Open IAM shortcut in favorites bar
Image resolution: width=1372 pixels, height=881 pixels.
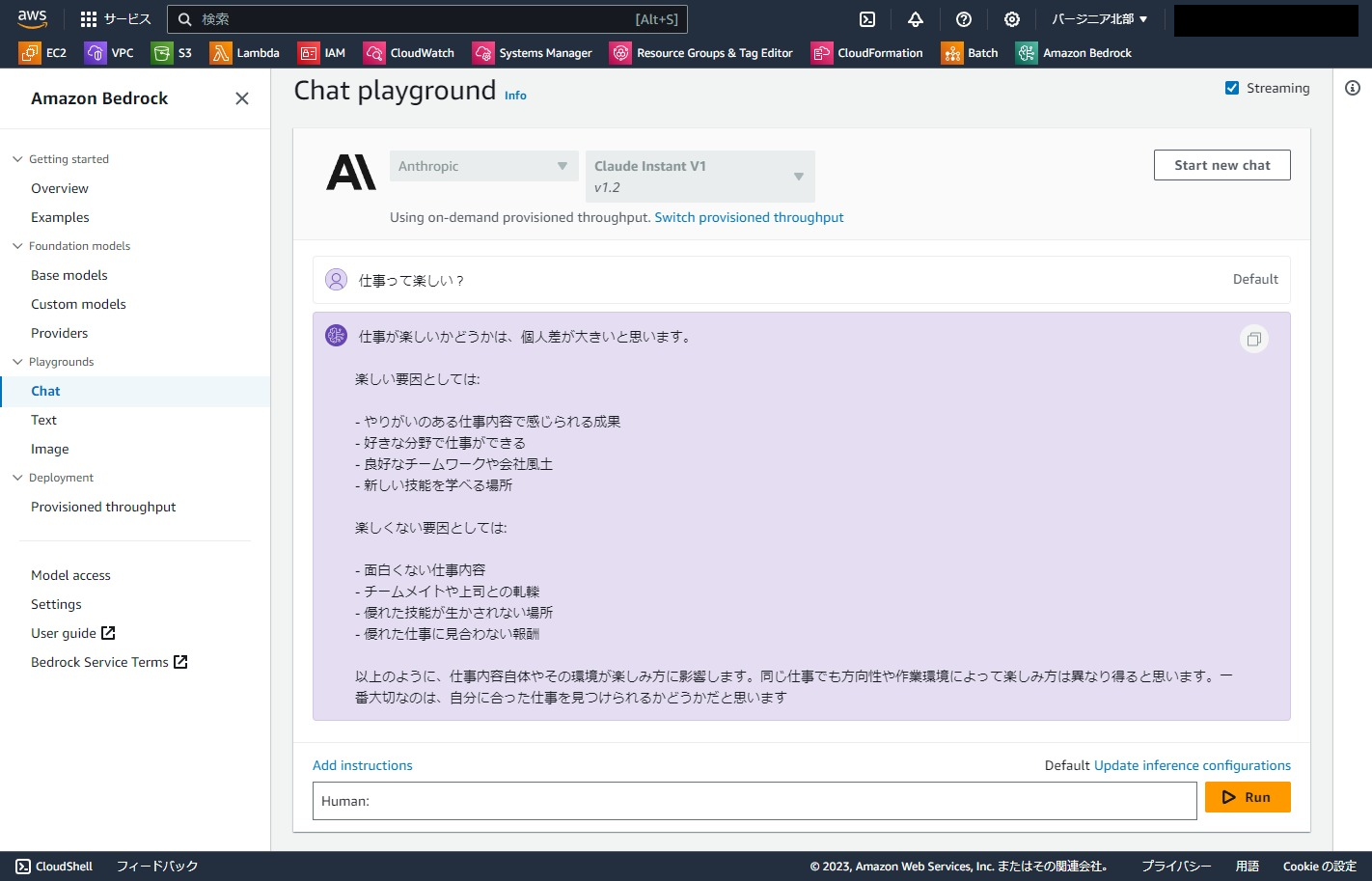tap(321, 53)
